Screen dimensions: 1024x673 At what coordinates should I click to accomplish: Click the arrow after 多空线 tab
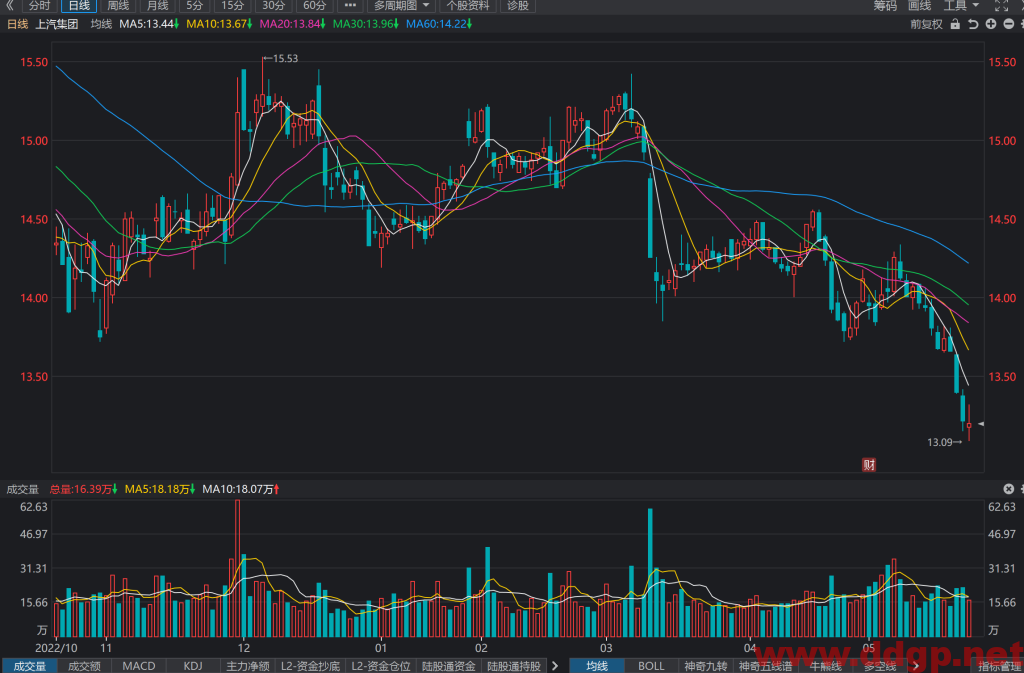click(x=916, y=666)
